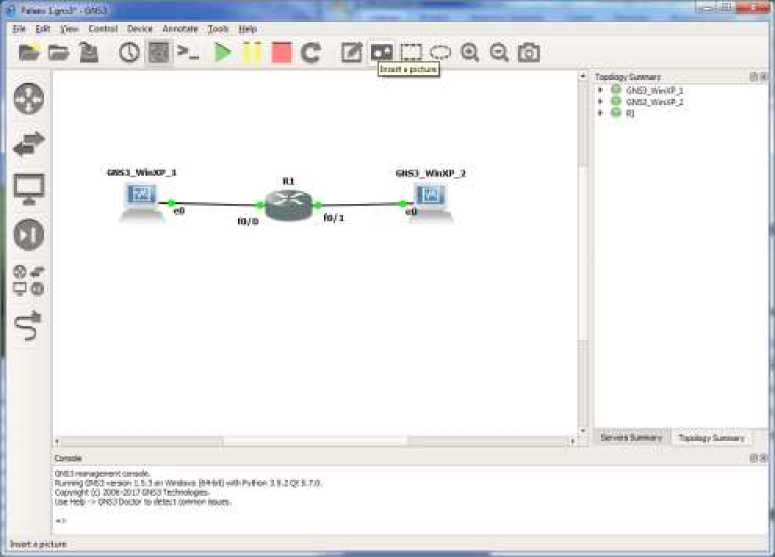
Task: Close the Console panel
Action: tap(764, 458)
